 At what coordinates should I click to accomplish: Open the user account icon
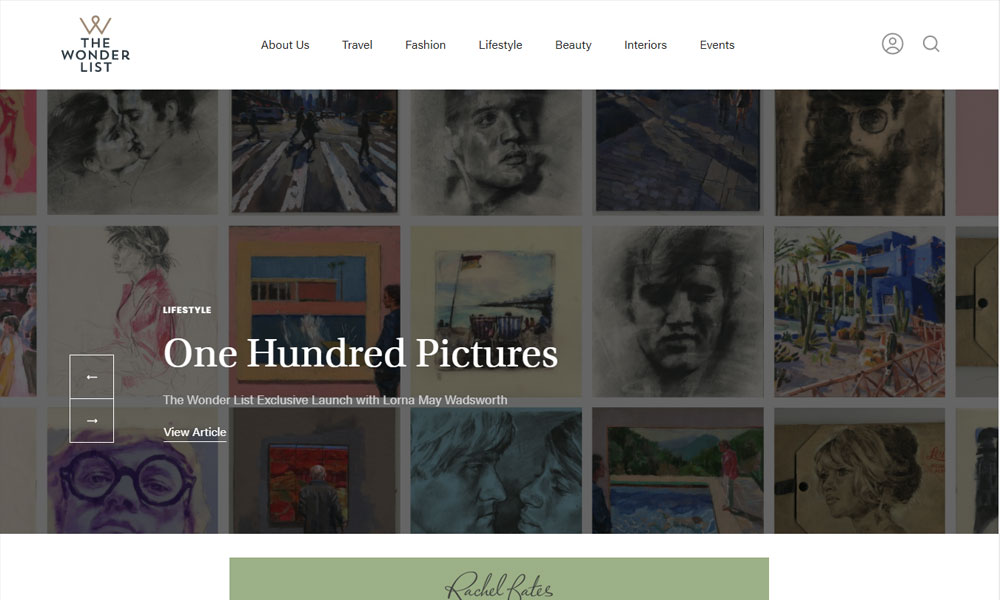pos(892,44)
